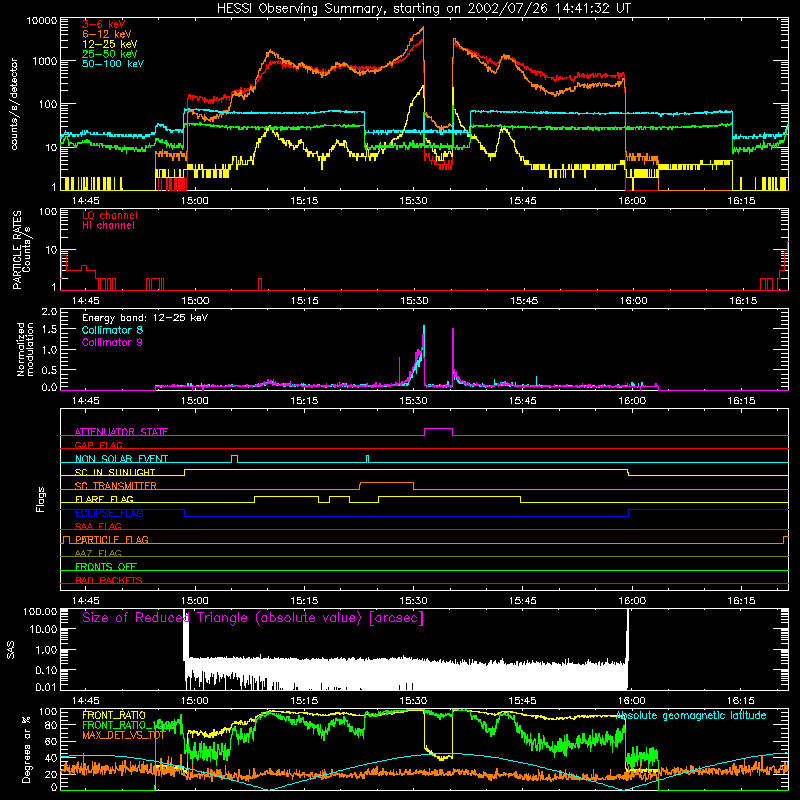Click the "PARTICLE_FLAG" label
This screenshot has width=800, height=800.
[x=112, y=539]
